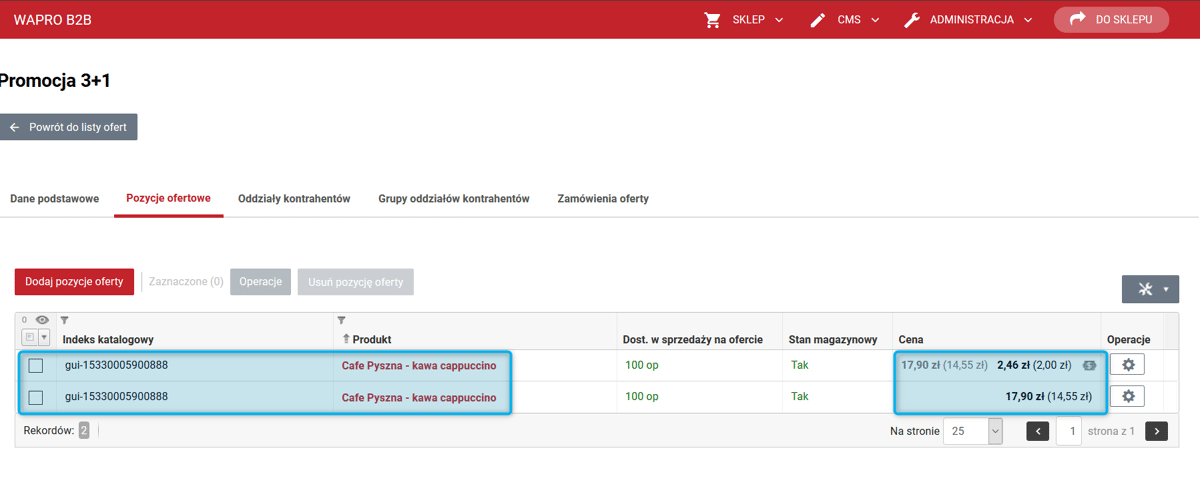The height and width of the screenshot is (503, 1200).
Task: Open the selection options arrow in table header
Action: tap(44, 338)
